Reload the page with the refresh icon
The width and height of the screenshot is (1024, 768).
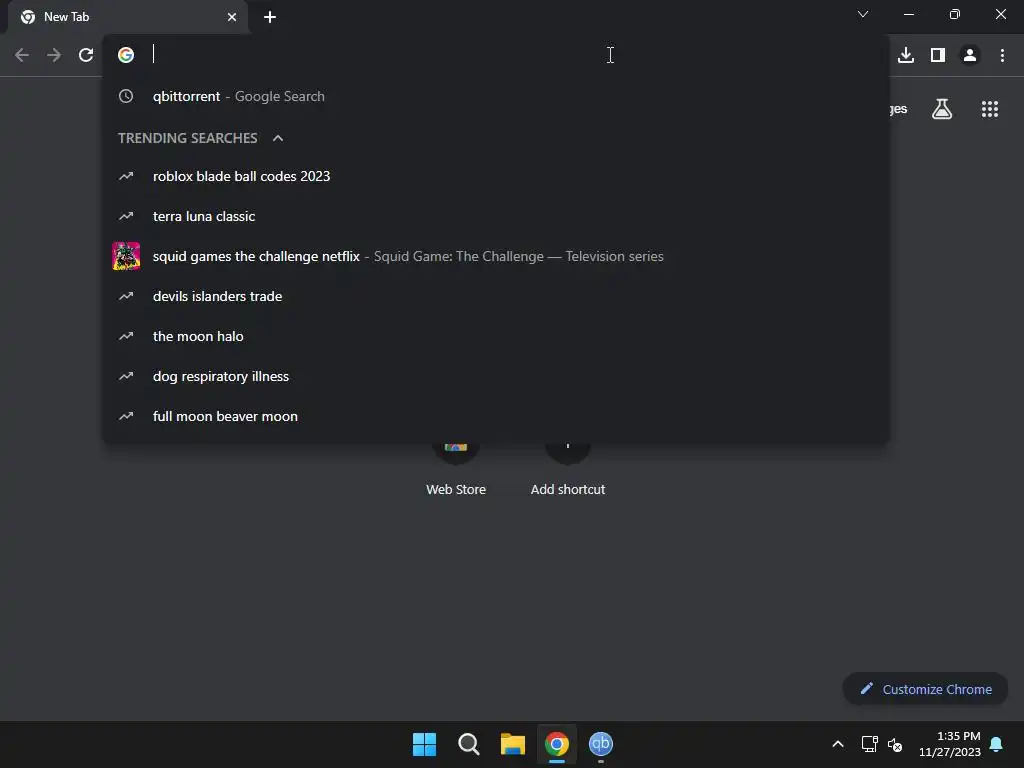coord(86,56)
